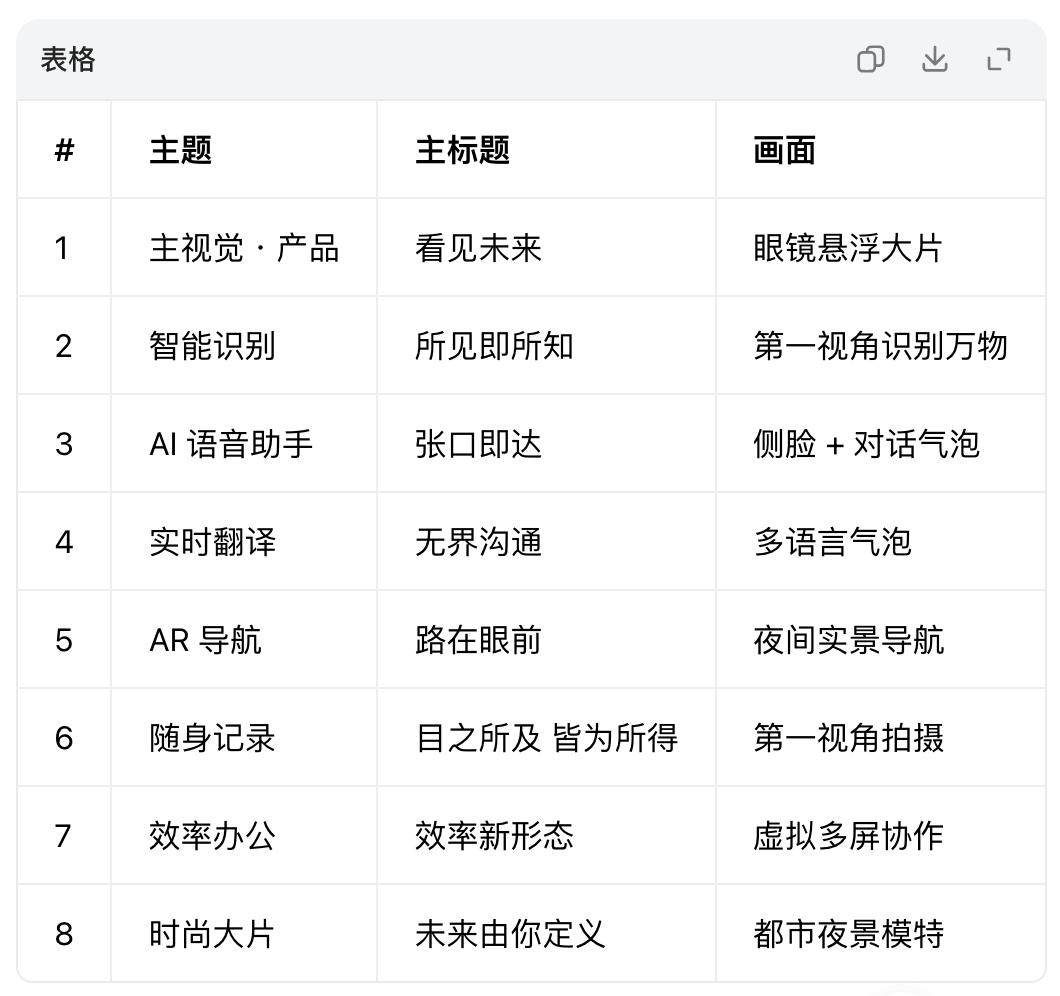Viewport: 1060px width, 996px height.
Task: Click row number 5 in the # column
Action: coord(64,640)
